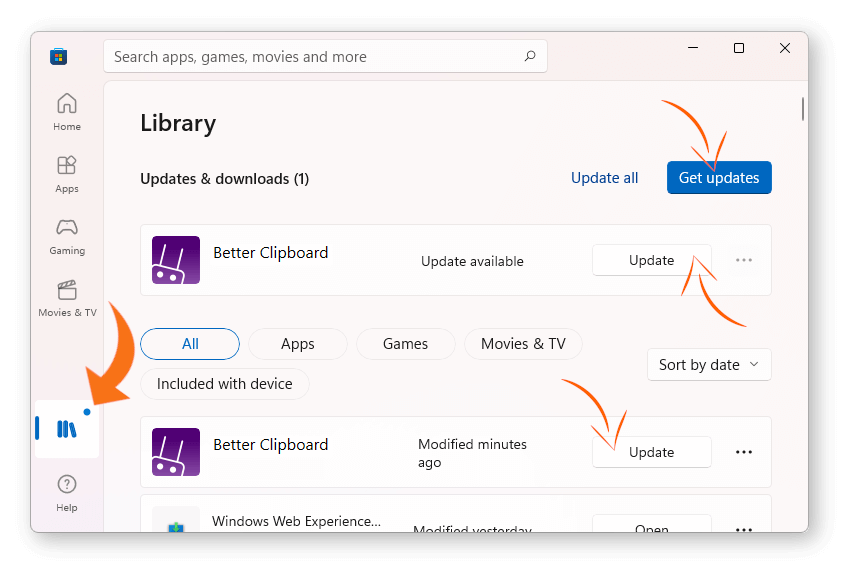This screenshot has width=862, height=583.
Task: Go to Home in sidebar
Action: (67, 112)
